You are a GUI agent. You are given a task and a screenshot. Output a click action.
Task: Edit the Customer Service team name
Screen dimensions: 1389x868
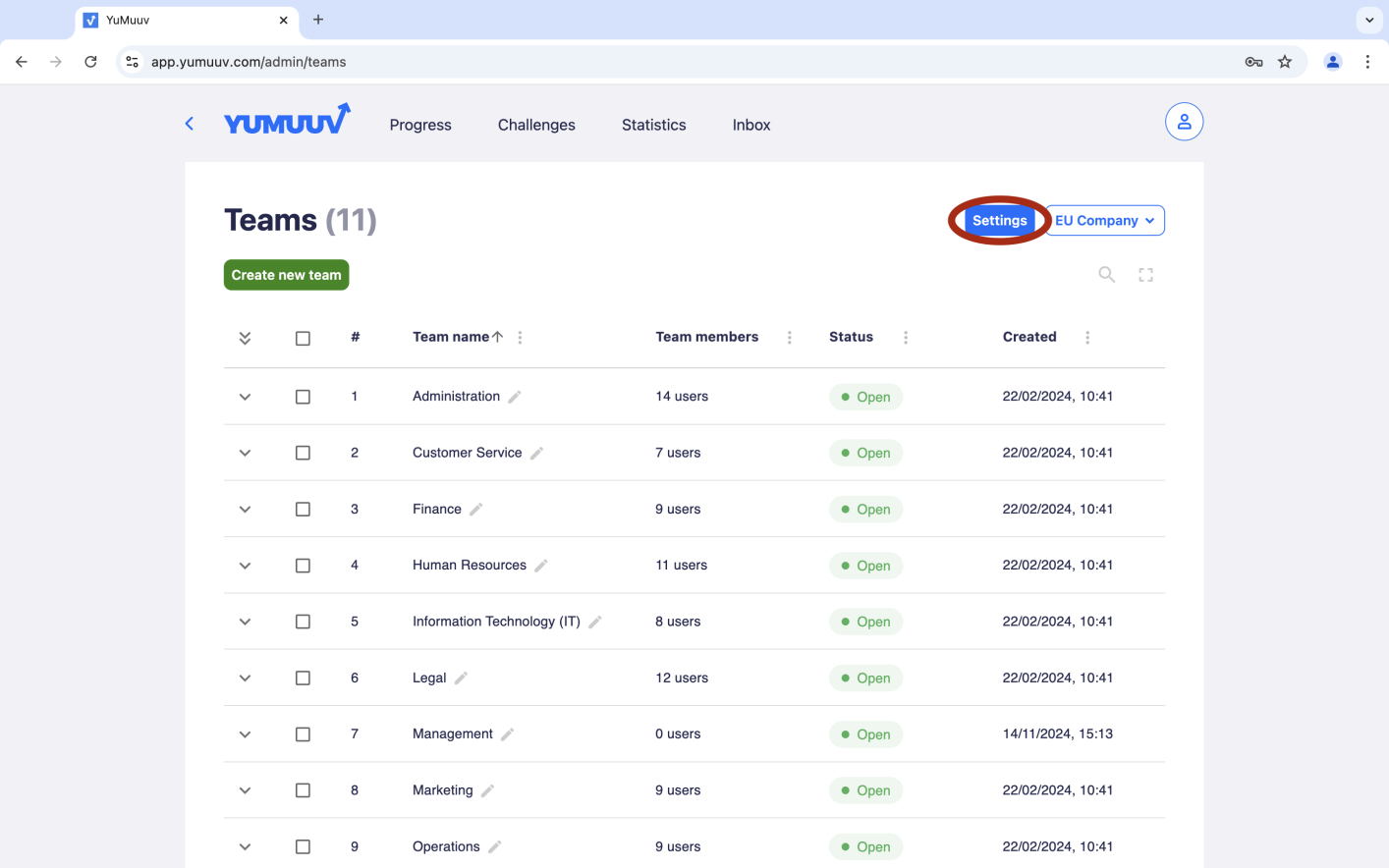[x=536, y=454]
